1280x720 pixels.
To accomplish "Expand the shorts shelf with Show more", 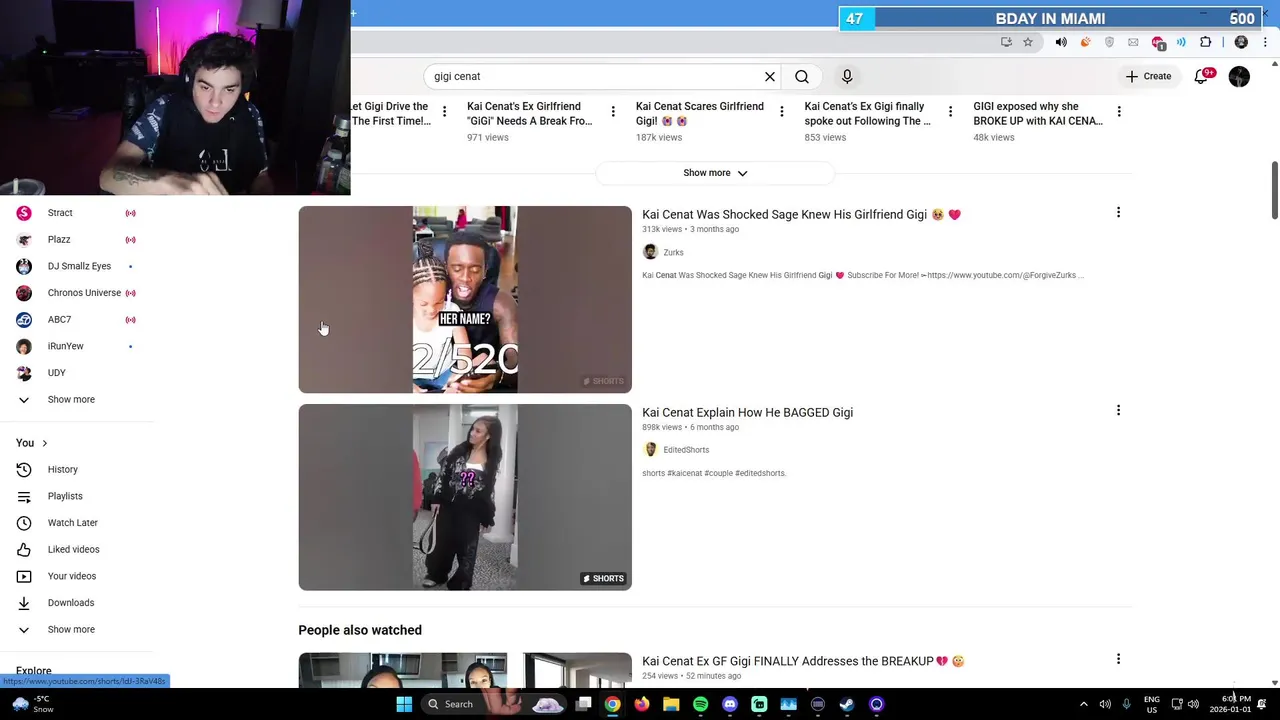I will [715, 173].
